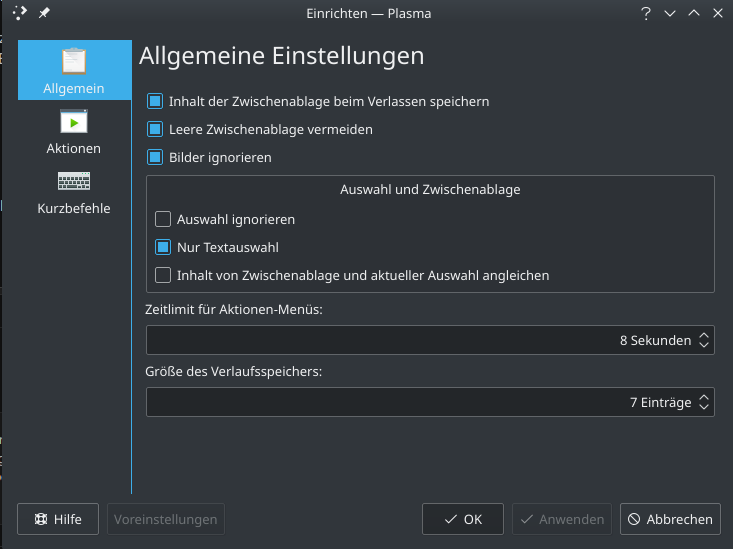Click the 'Größe des Verlaufsspeichers:' label

(x=234, y=372)
